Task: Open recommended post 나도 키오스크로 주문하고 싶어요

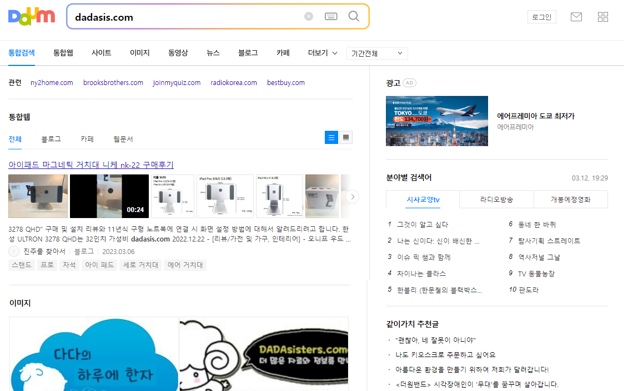Action: [445, 355]
